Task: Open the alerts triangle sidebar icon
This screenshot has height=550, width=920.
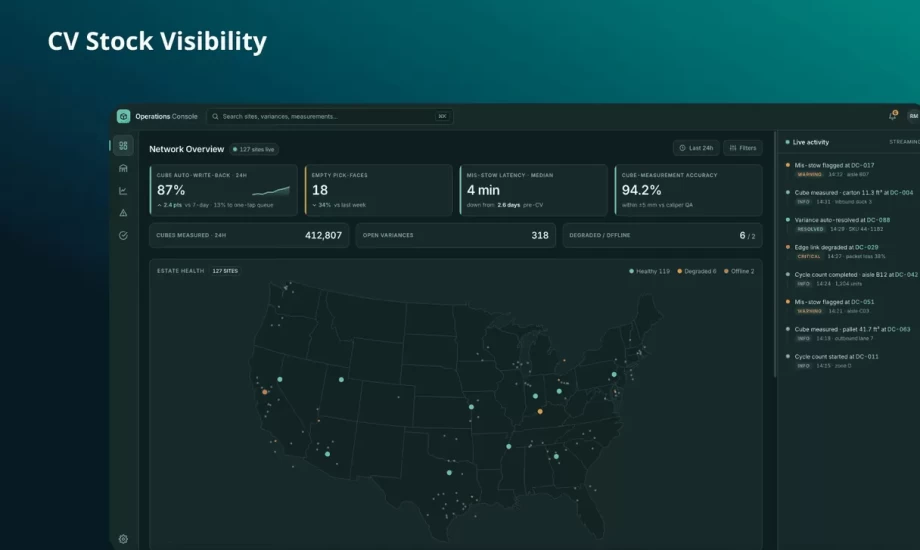Action: click(x=123, y=213)
